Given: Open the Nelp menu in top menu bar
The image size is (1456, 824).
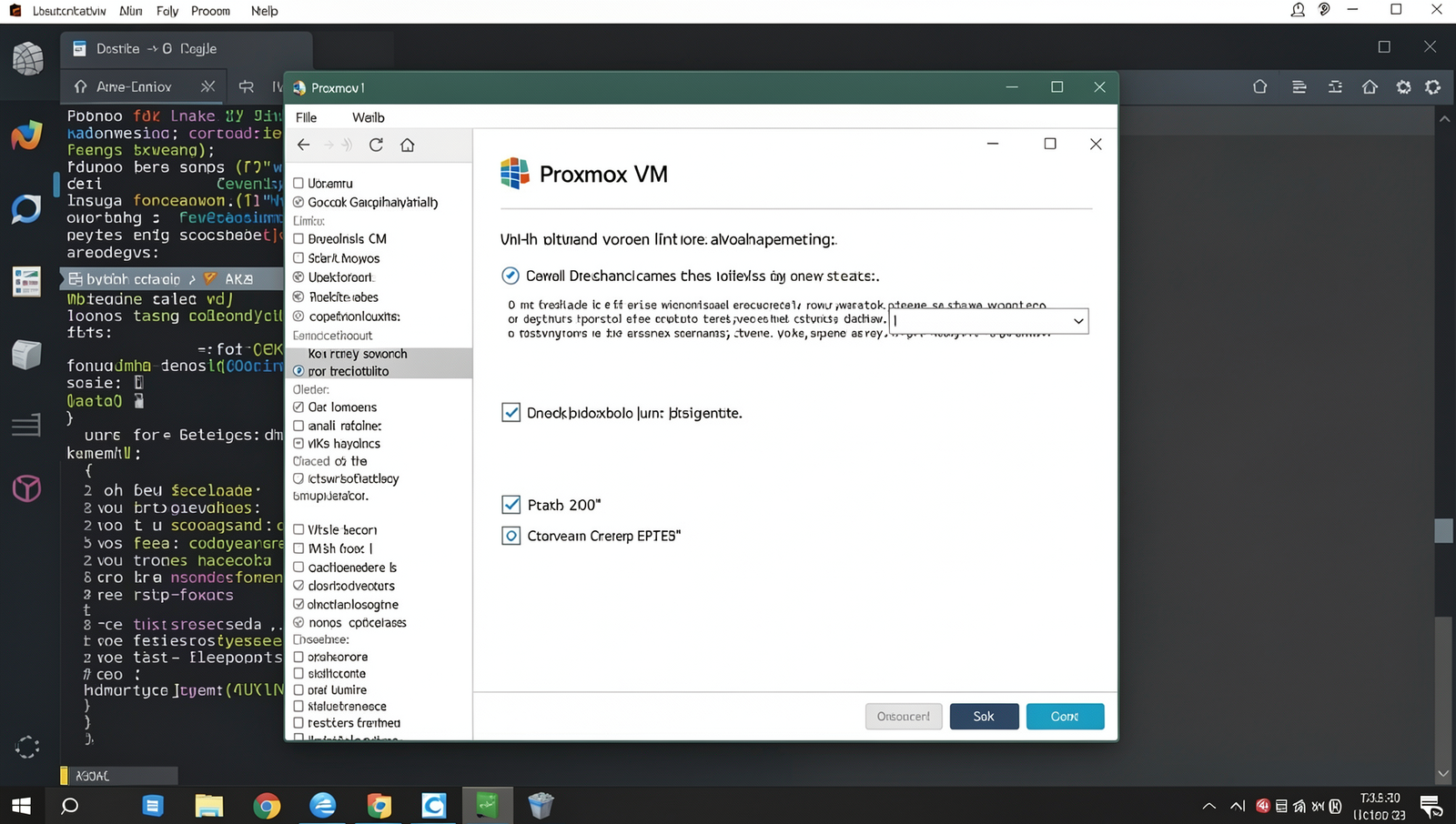Looking at the screenshot, I should (x=264, y=11).
